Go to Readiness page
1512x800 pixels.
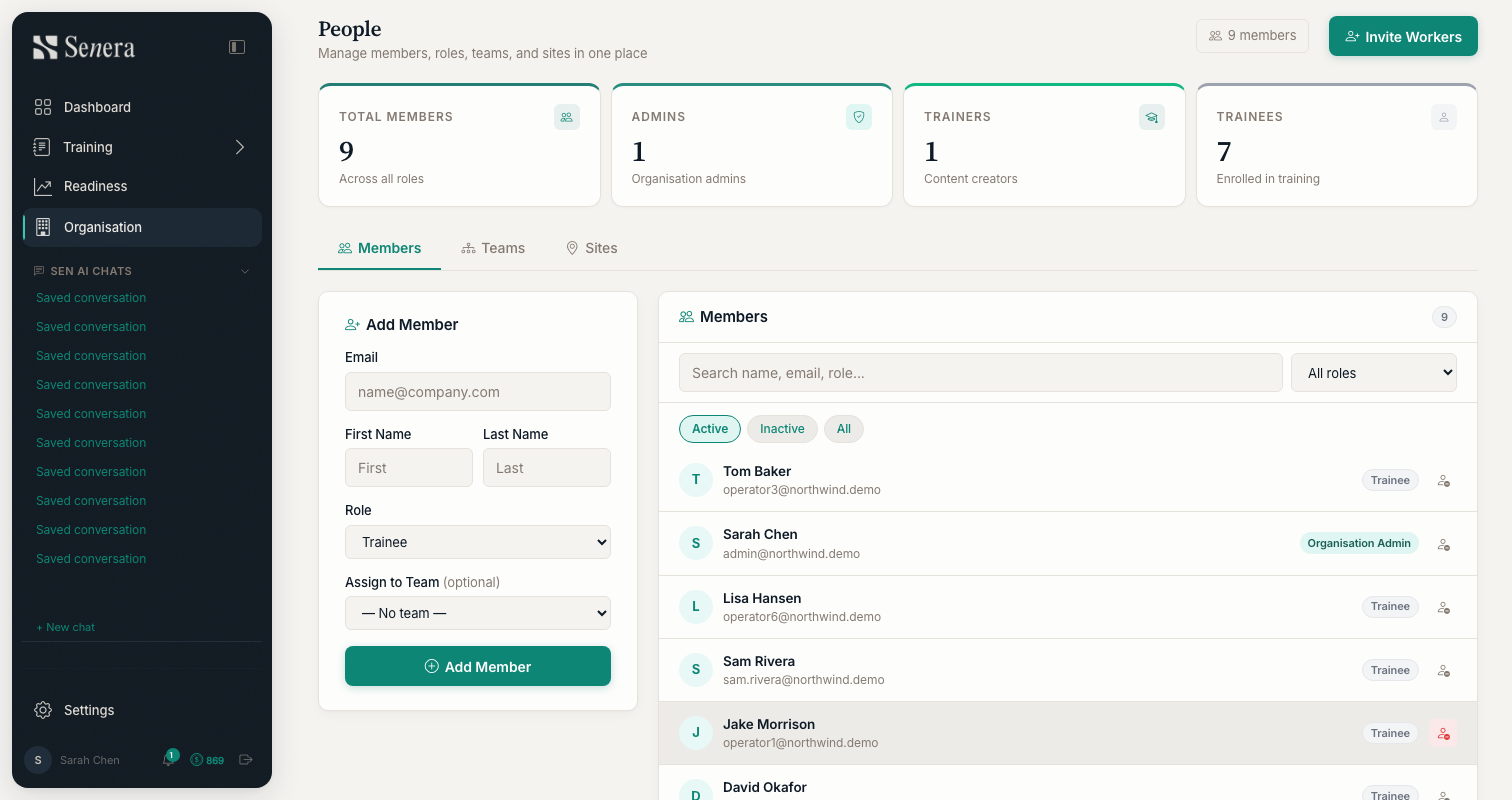coord(142,186)
